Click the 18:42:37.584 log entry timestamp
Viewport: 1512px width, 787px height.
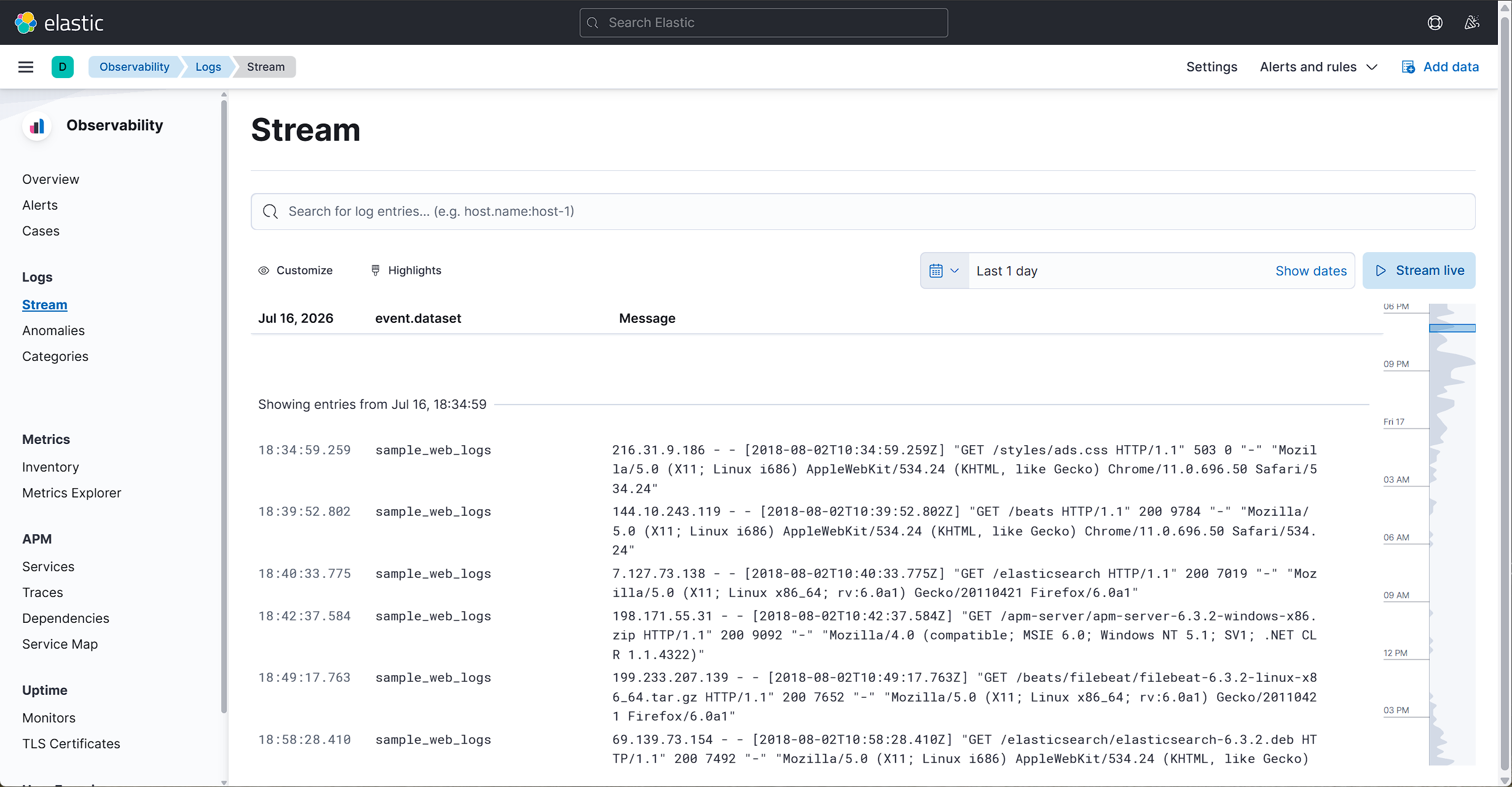point(304,616)
